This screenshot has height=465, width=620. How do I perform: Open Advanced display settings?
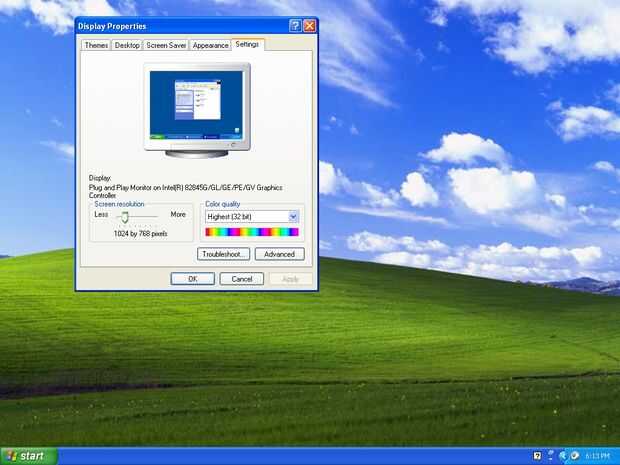(280, 254)
